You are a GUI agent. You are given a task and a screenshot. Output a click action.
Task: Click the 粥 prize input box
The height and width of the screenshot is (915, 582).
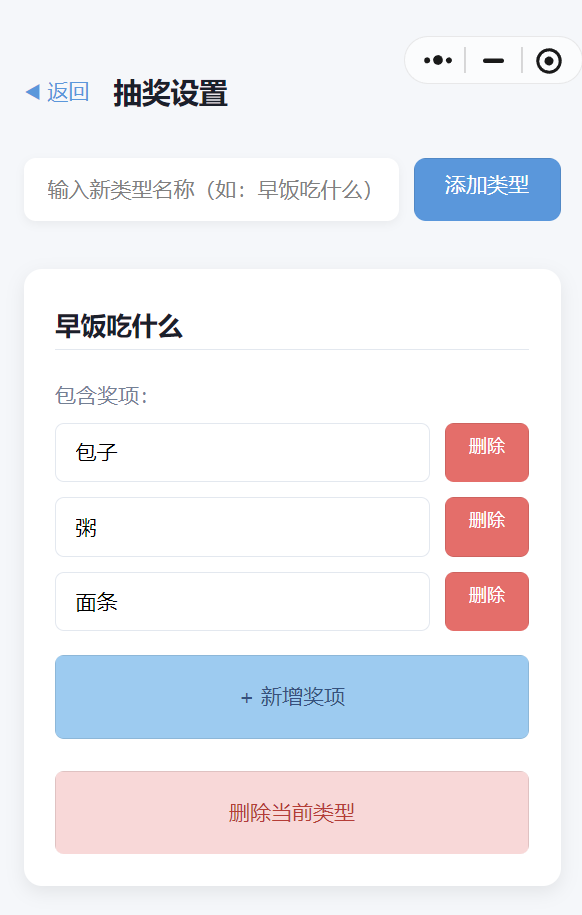(x=242, y=527)
